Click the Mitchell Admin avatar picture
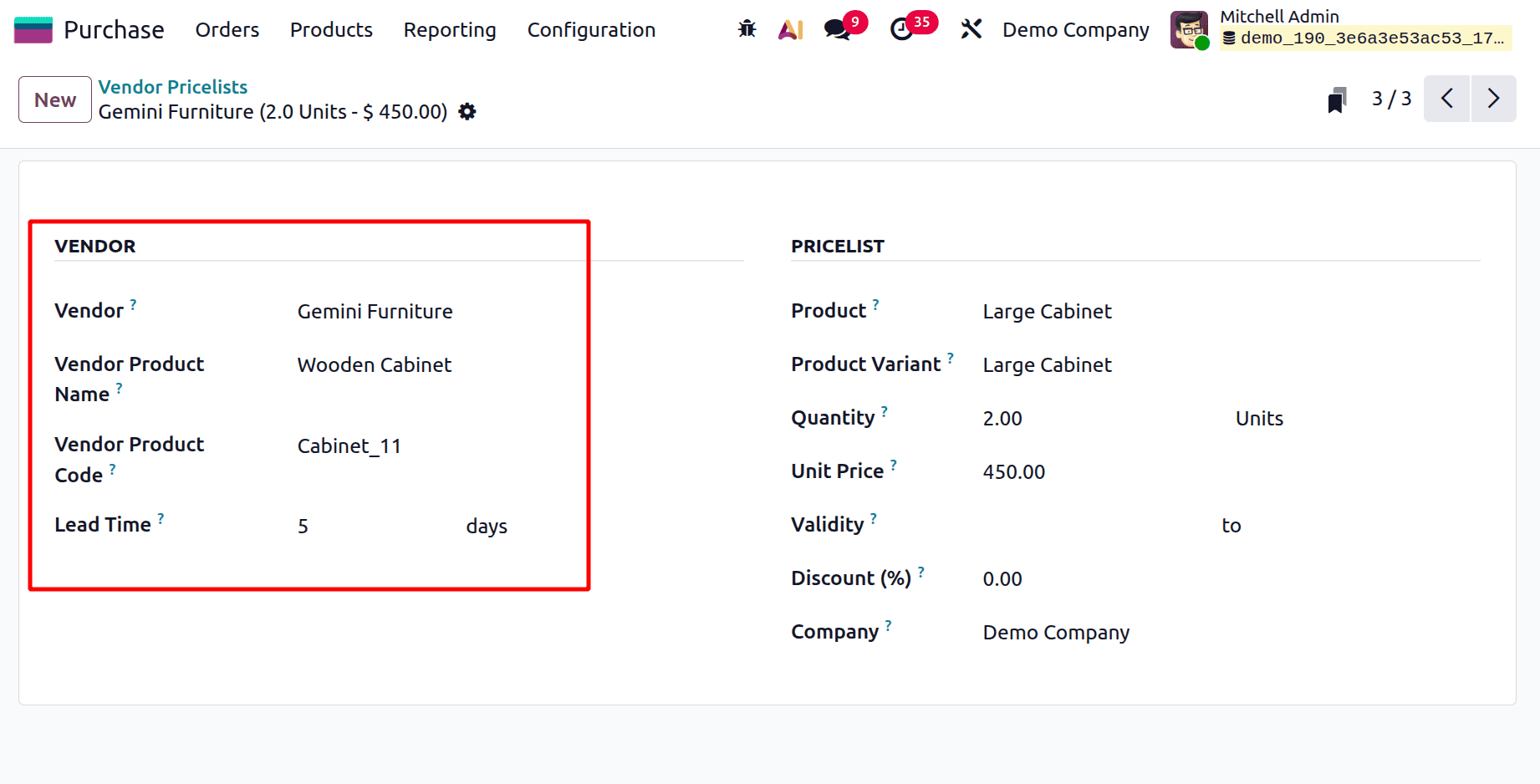The image size is (1540, 784). [1189, 29]
